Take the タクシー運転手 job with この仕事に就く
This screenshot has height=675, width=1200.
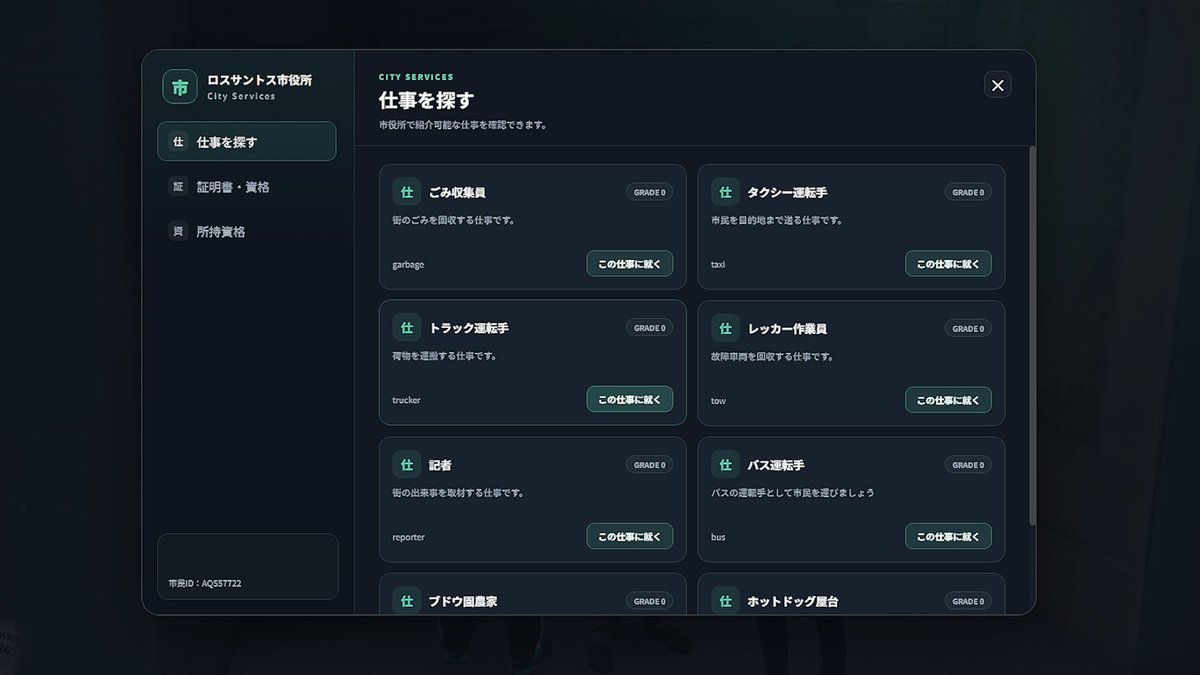[x=948, y=264]
